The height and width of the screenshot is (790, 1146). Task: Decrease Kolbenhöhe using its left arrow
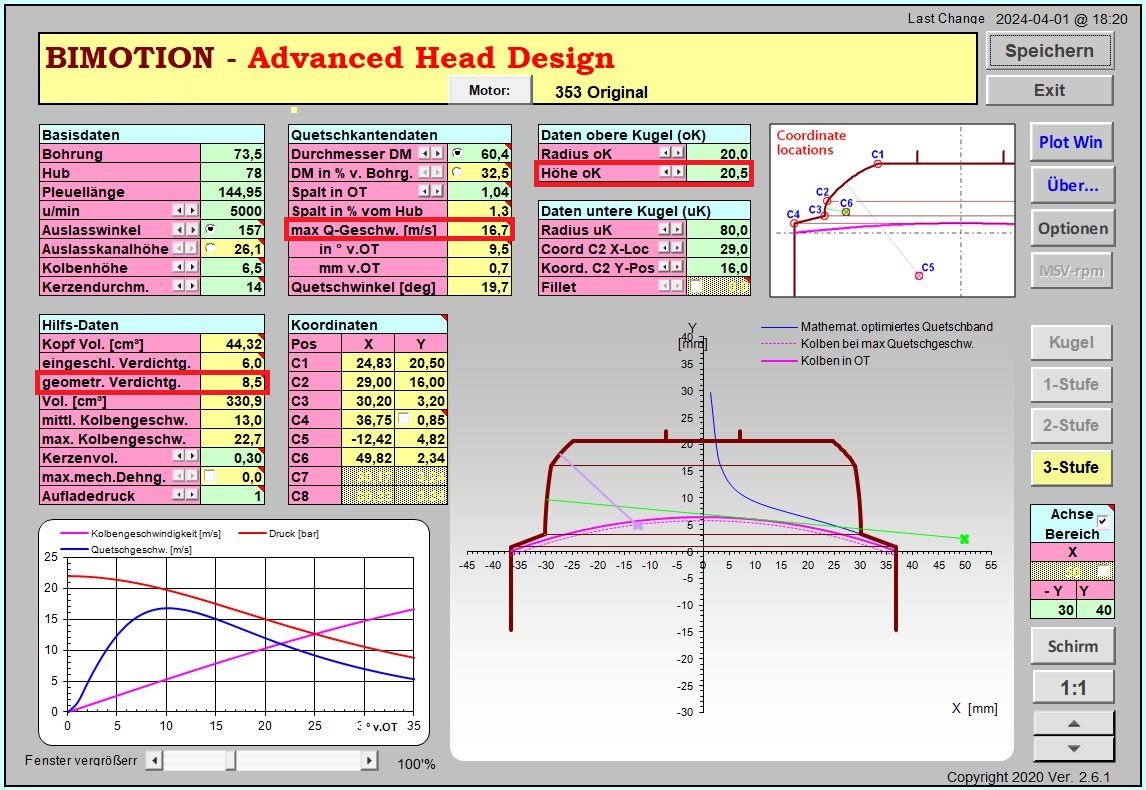click(x=179, y=268)
